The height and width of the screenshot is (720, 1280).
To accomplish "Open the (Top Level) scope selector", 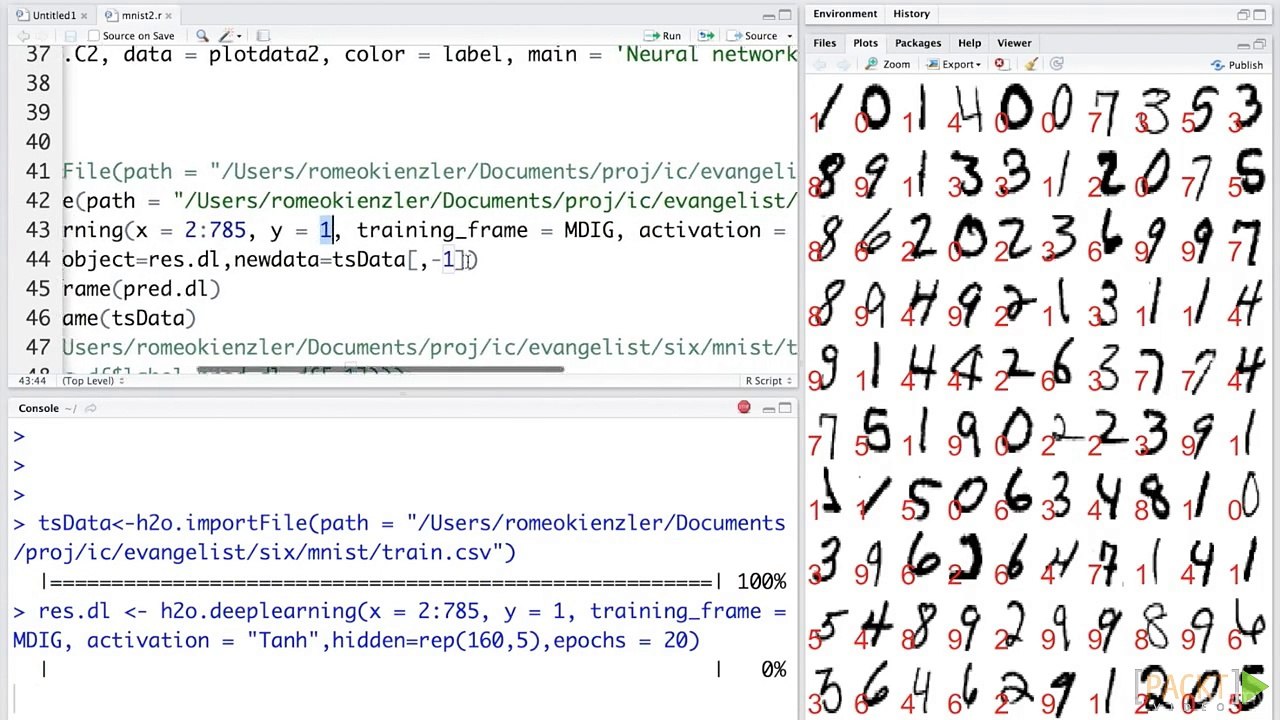I will [x=92, y=381].
